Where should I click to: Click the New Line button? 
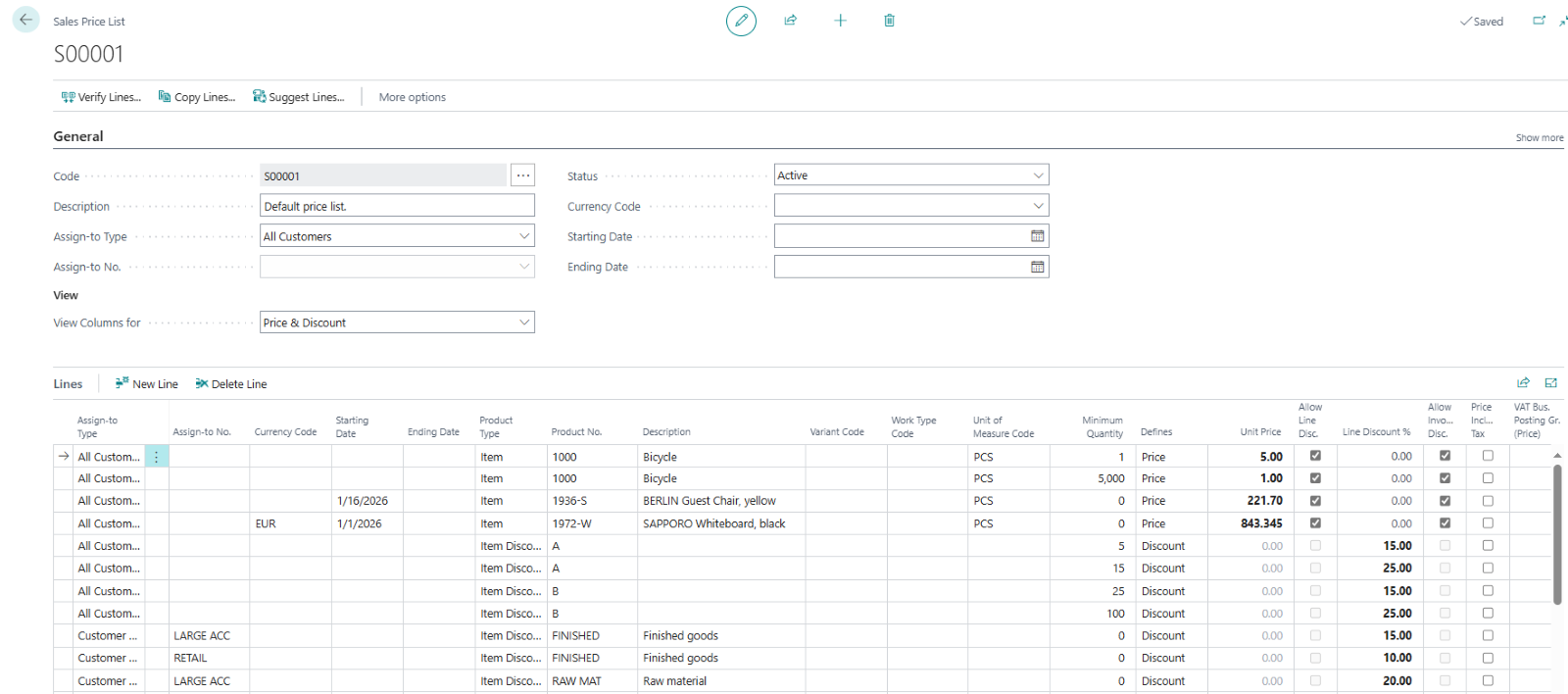(x=147, y=384)
